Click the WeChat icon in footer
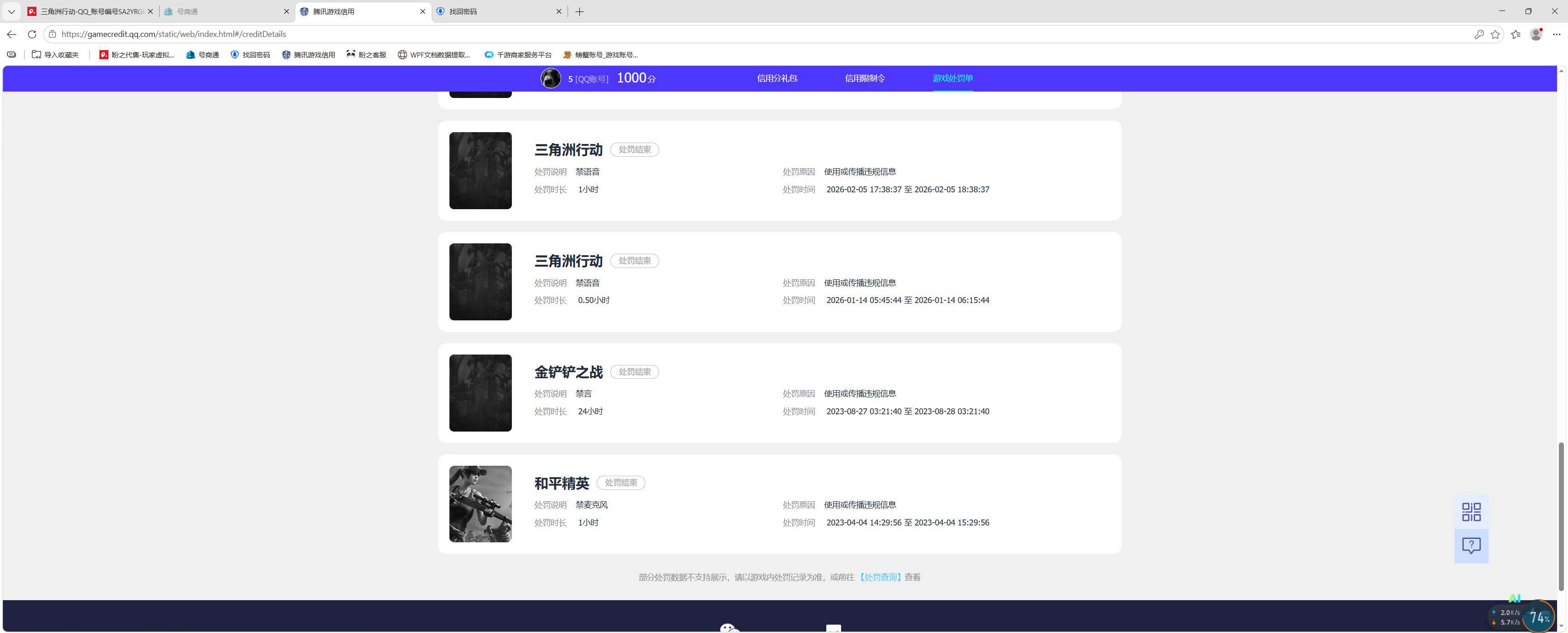The height and width of the screenshot is (633, 1568). pyautogui.click(x=729, y=628)
